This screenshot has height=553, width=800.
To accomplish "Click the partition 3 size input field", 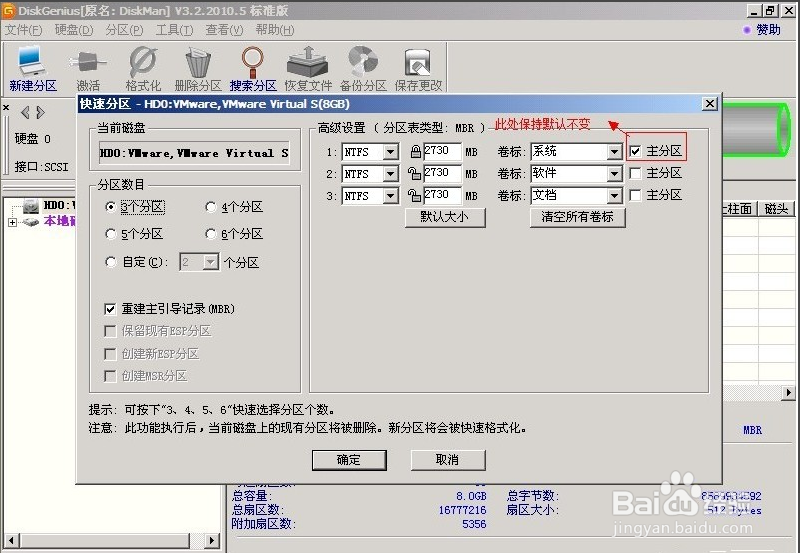I will pos(442,195).
